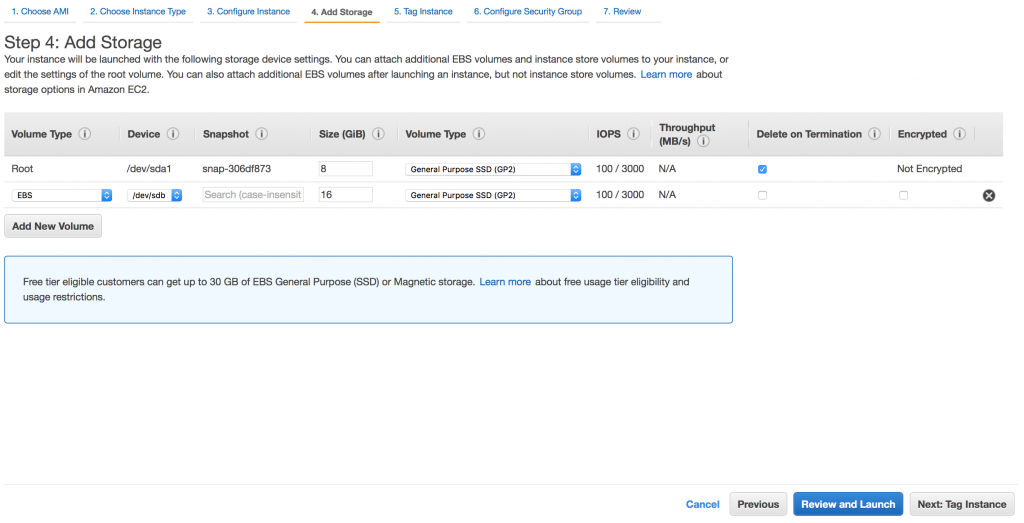
Task: Click info icon beside Encrypted header
Action: pos(959,134)
